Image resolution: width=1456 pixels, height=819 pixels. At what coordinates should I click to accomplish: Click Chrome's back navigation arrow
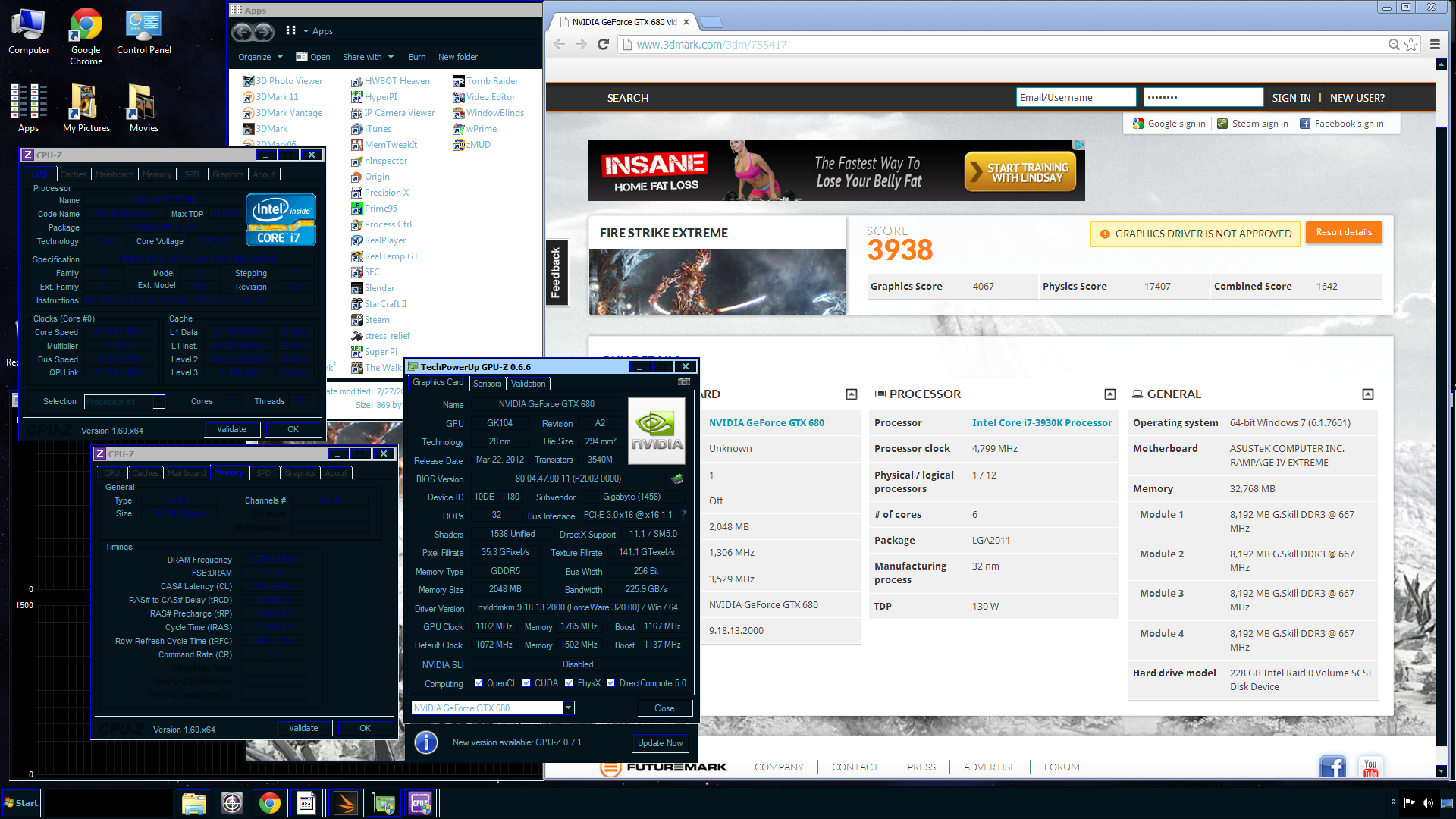[559, 45]
